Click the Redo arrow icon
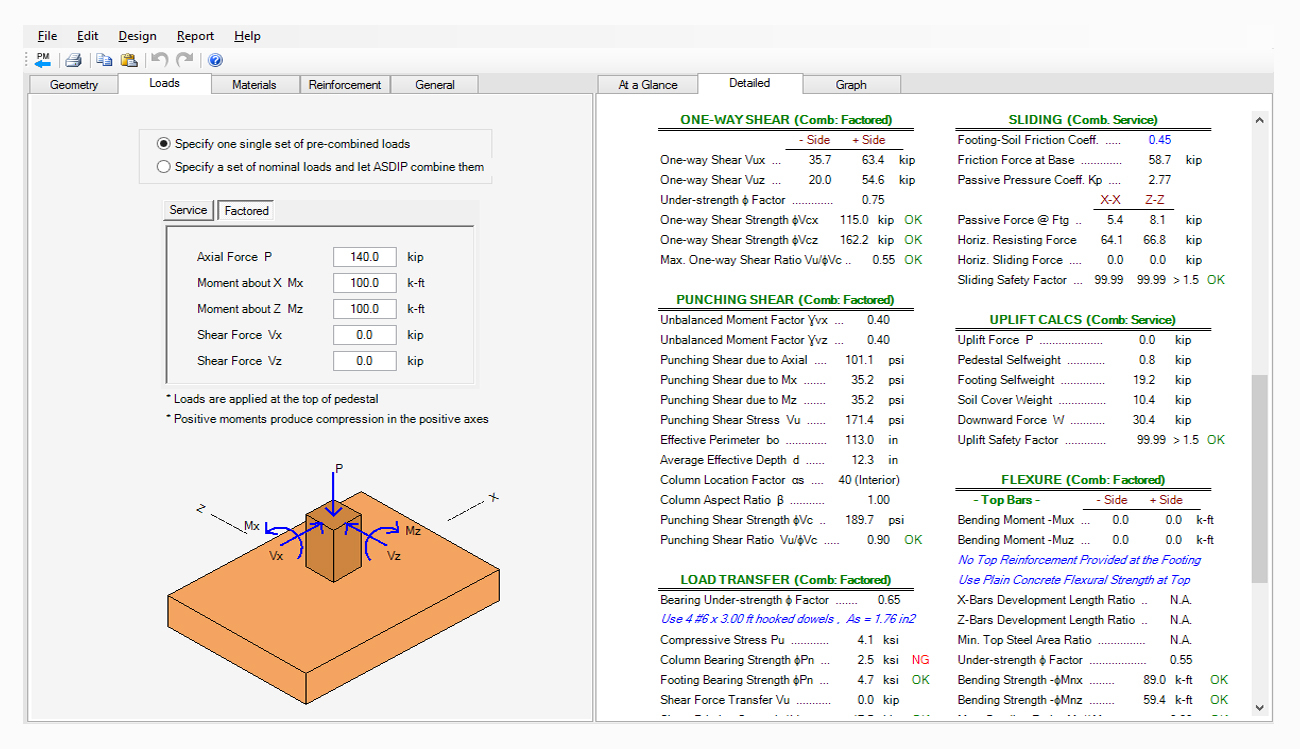The height and width of the screenshot is (749, 1300). 185,60
